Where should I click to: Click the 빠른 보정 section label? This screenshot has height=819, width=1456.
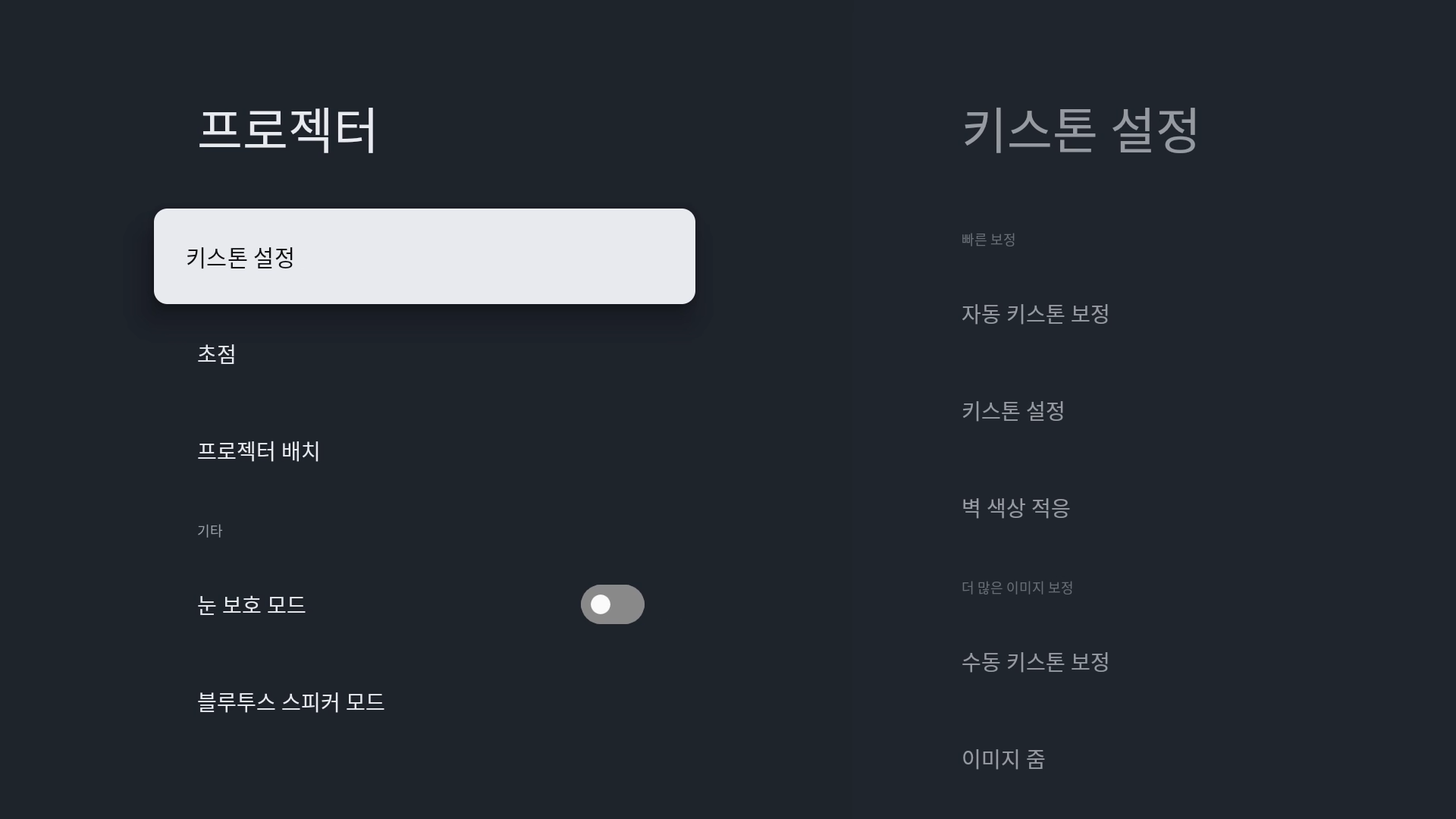coord(988,240)
